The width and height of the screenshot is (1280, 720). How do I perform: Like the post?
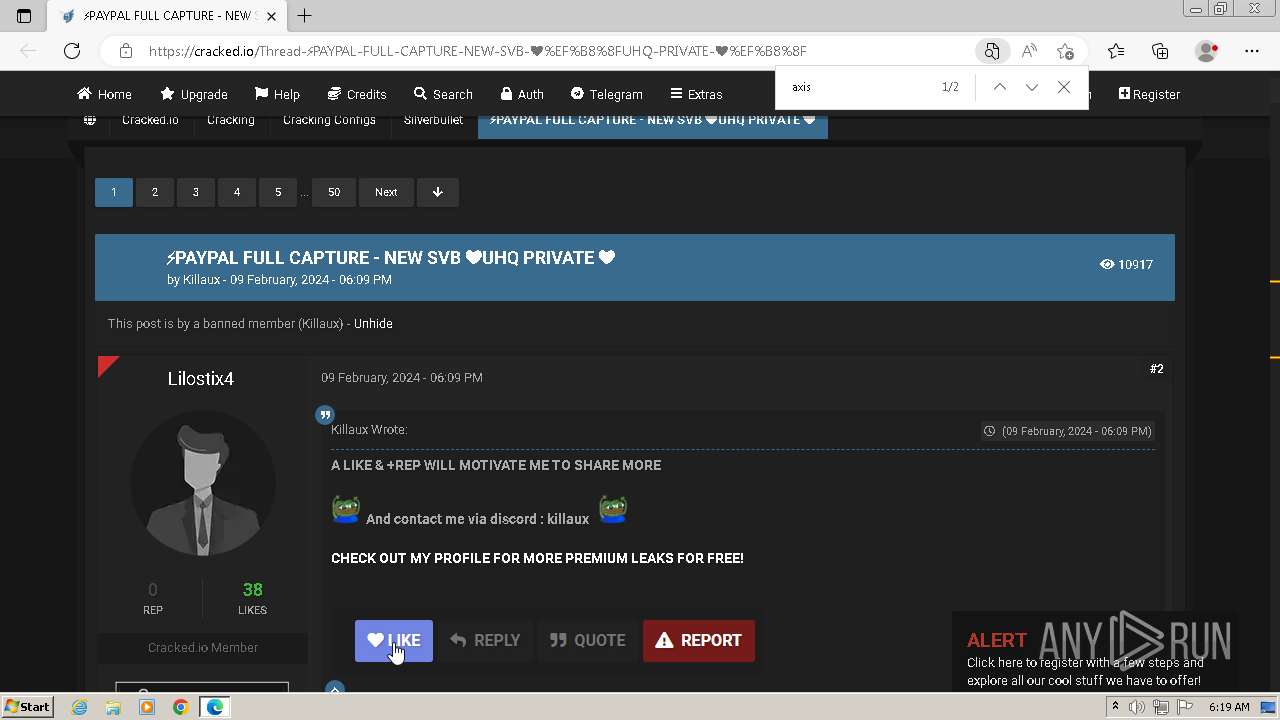point(394,641)
